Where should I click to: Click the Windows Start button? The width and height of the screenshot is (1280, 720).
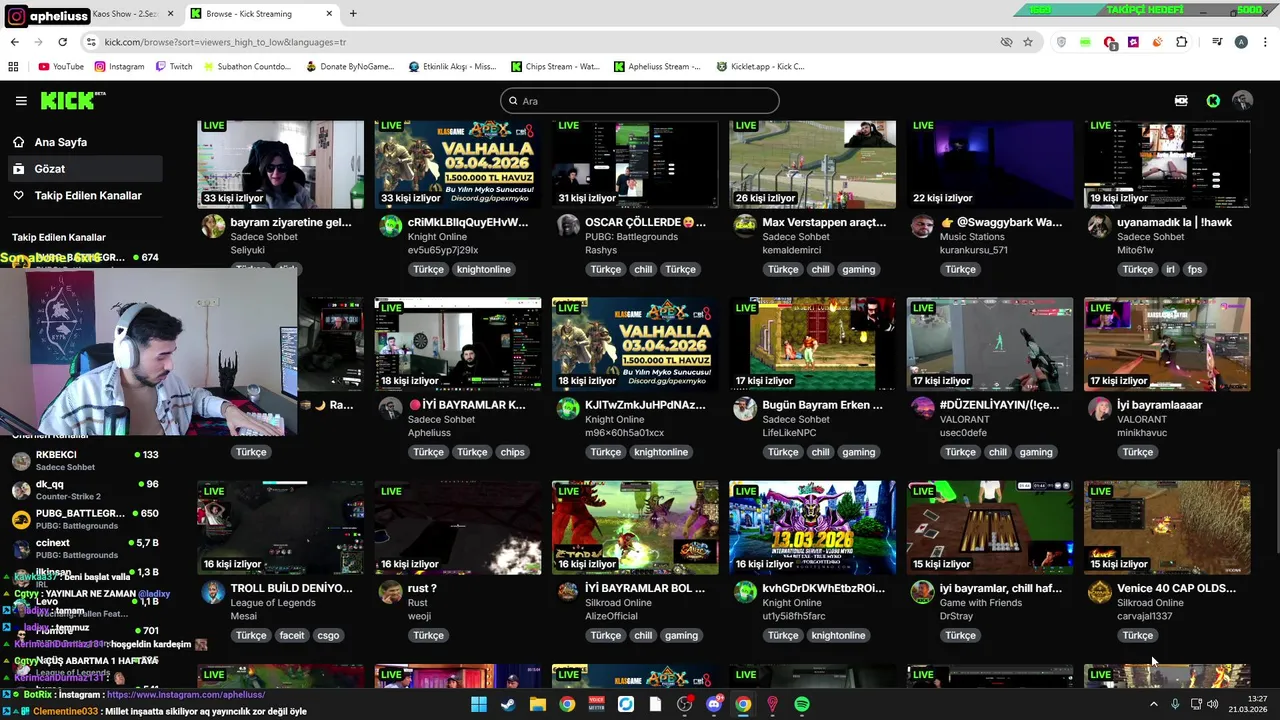tap(479, 704)
